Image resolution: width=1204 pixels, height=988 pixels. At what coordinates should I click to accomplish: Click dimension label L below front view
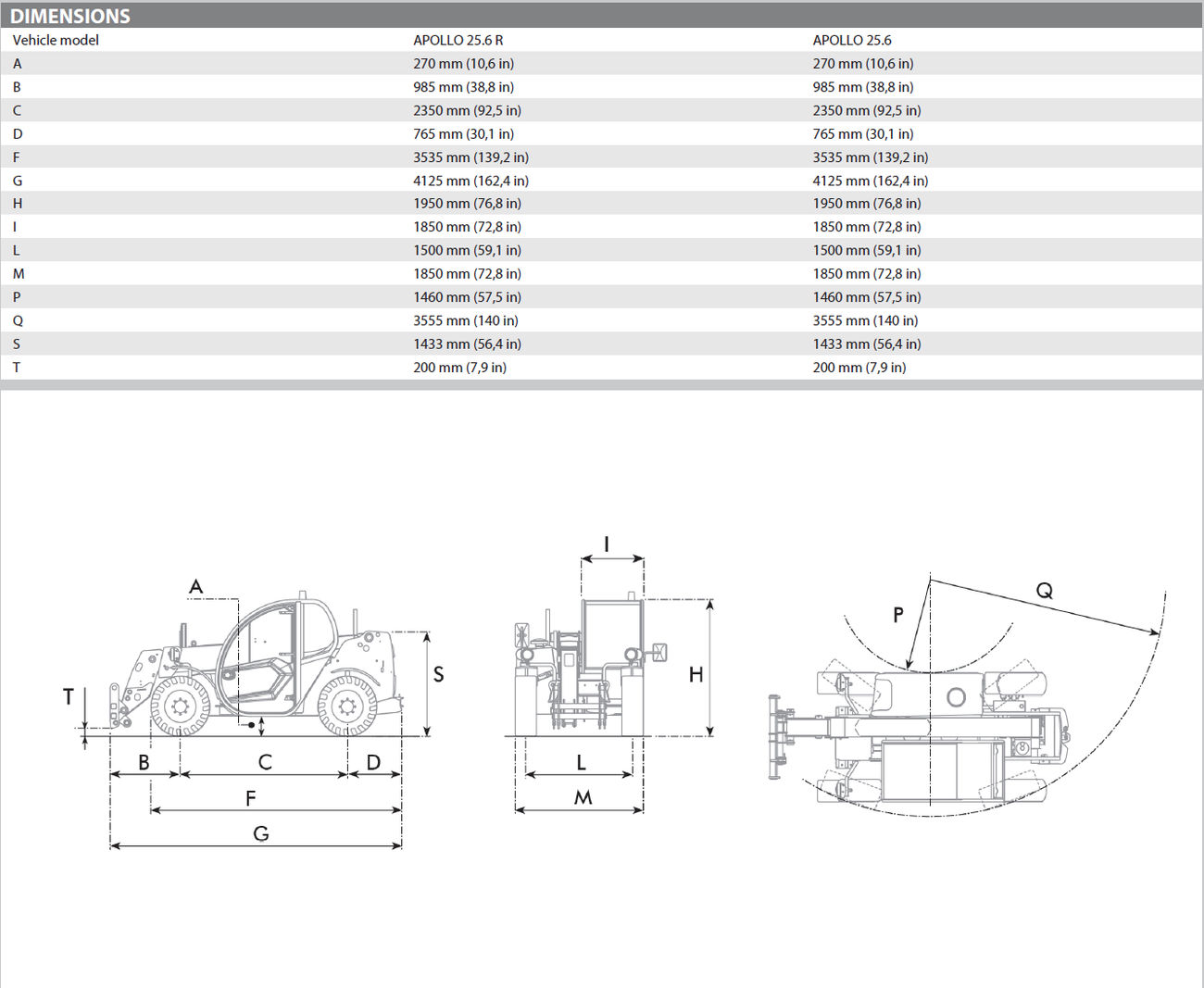[x=581, y=763]
